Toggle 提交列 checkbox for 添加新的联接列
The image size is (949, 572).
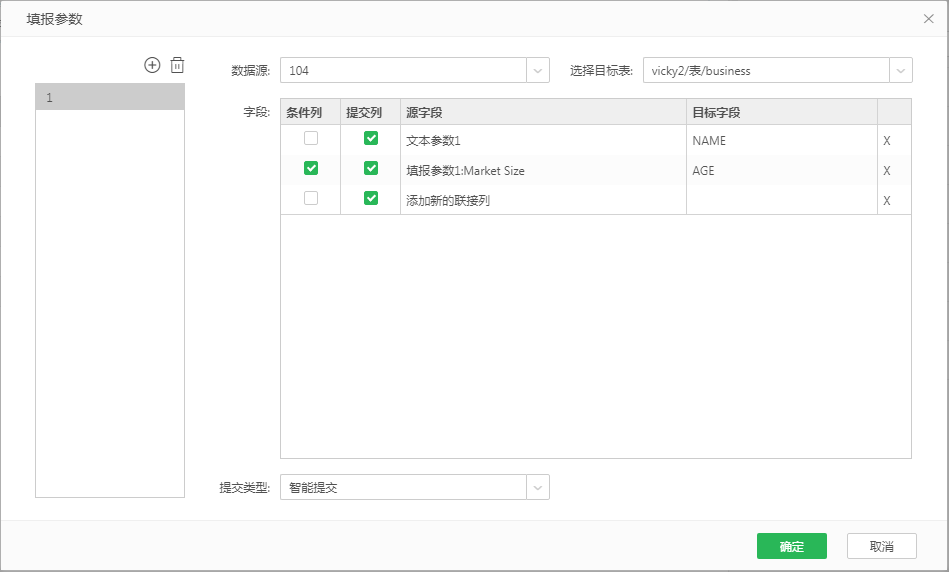tap(371, 199)
